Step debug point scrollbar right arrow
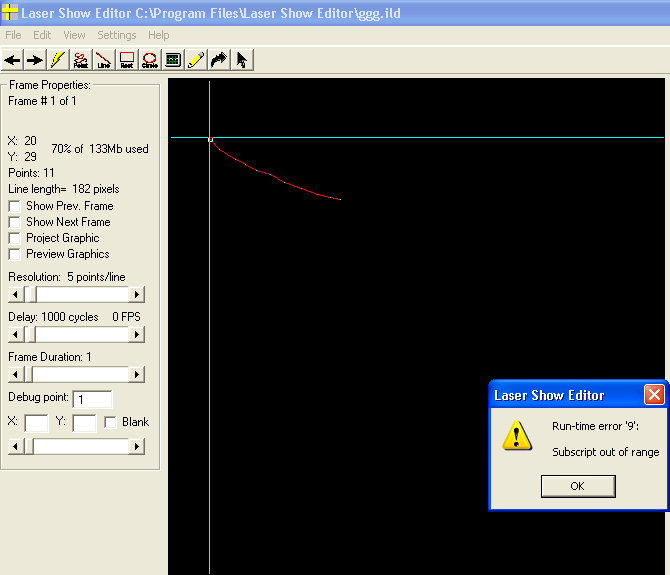The image size is (670, 575). point(137,447)
